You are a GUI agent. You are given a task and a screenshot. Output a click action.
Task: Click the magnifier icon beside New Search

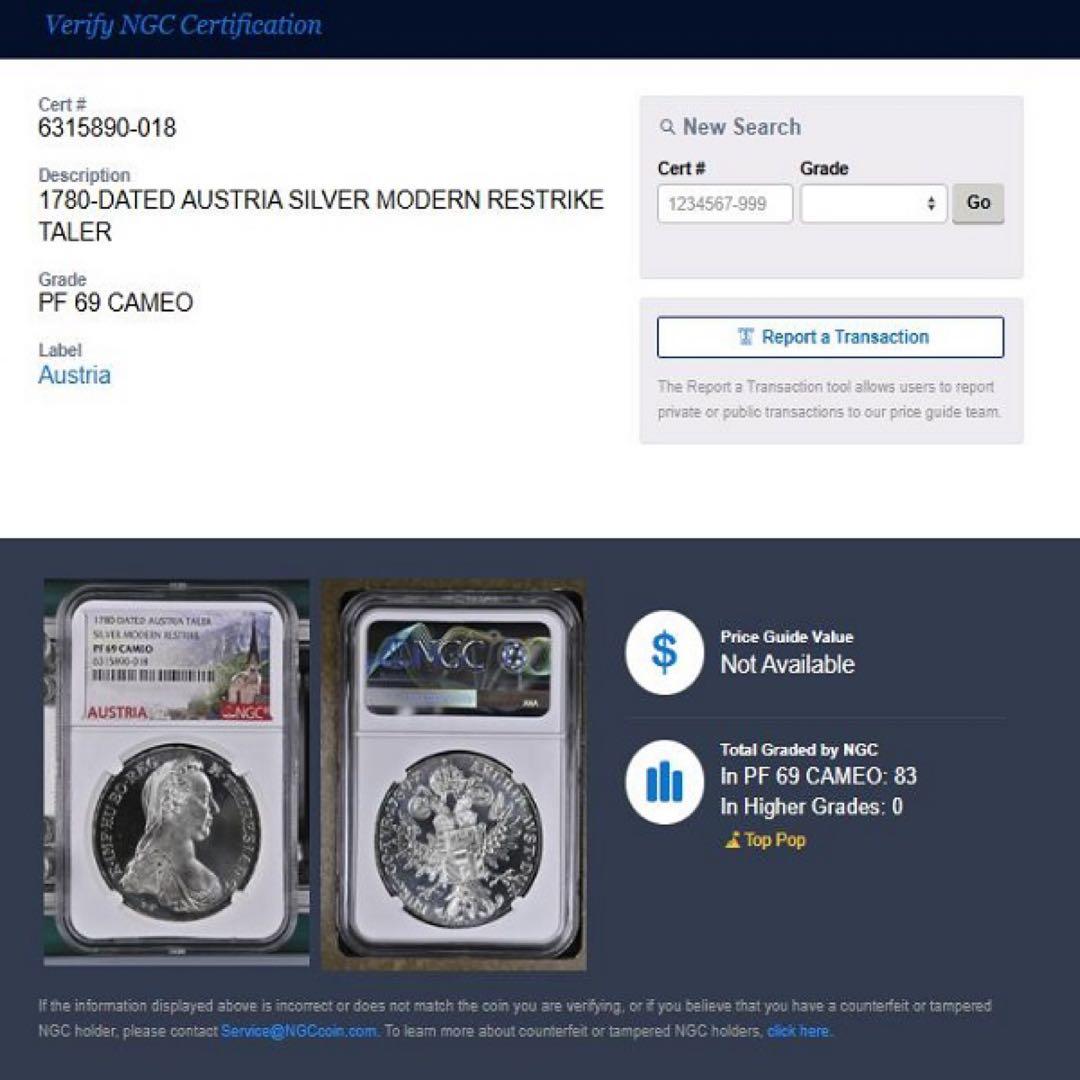pyautogui.click(x=667, y=127)
